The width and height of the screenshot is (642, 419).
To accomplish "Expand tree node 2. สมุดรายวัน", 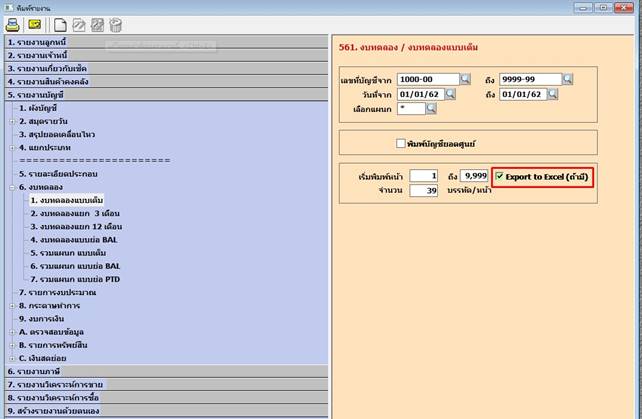I will [x=12, y=122].
